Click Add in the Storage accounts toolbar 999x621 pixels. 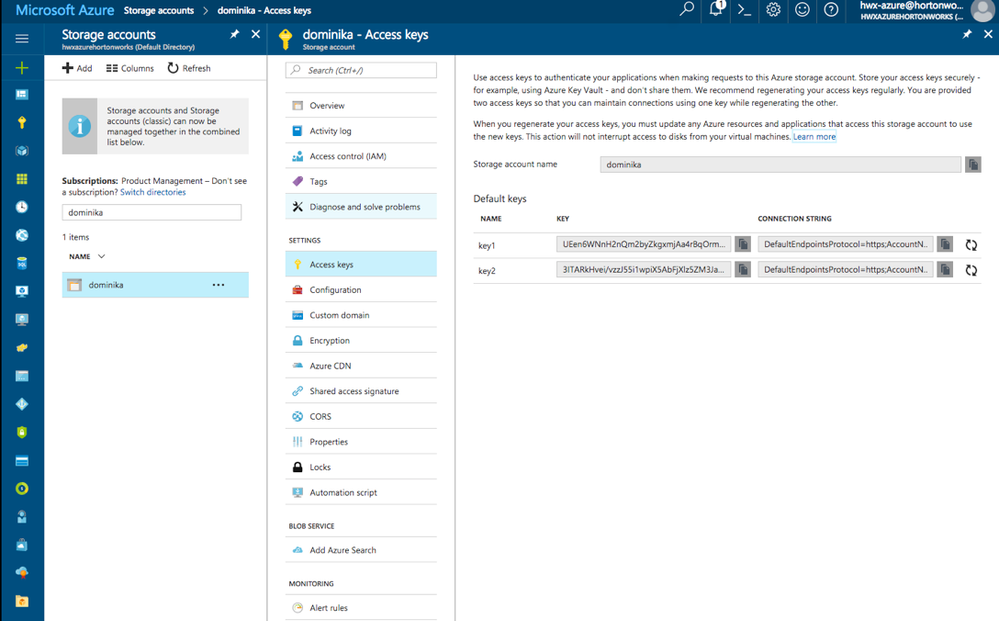pos(77,68)
